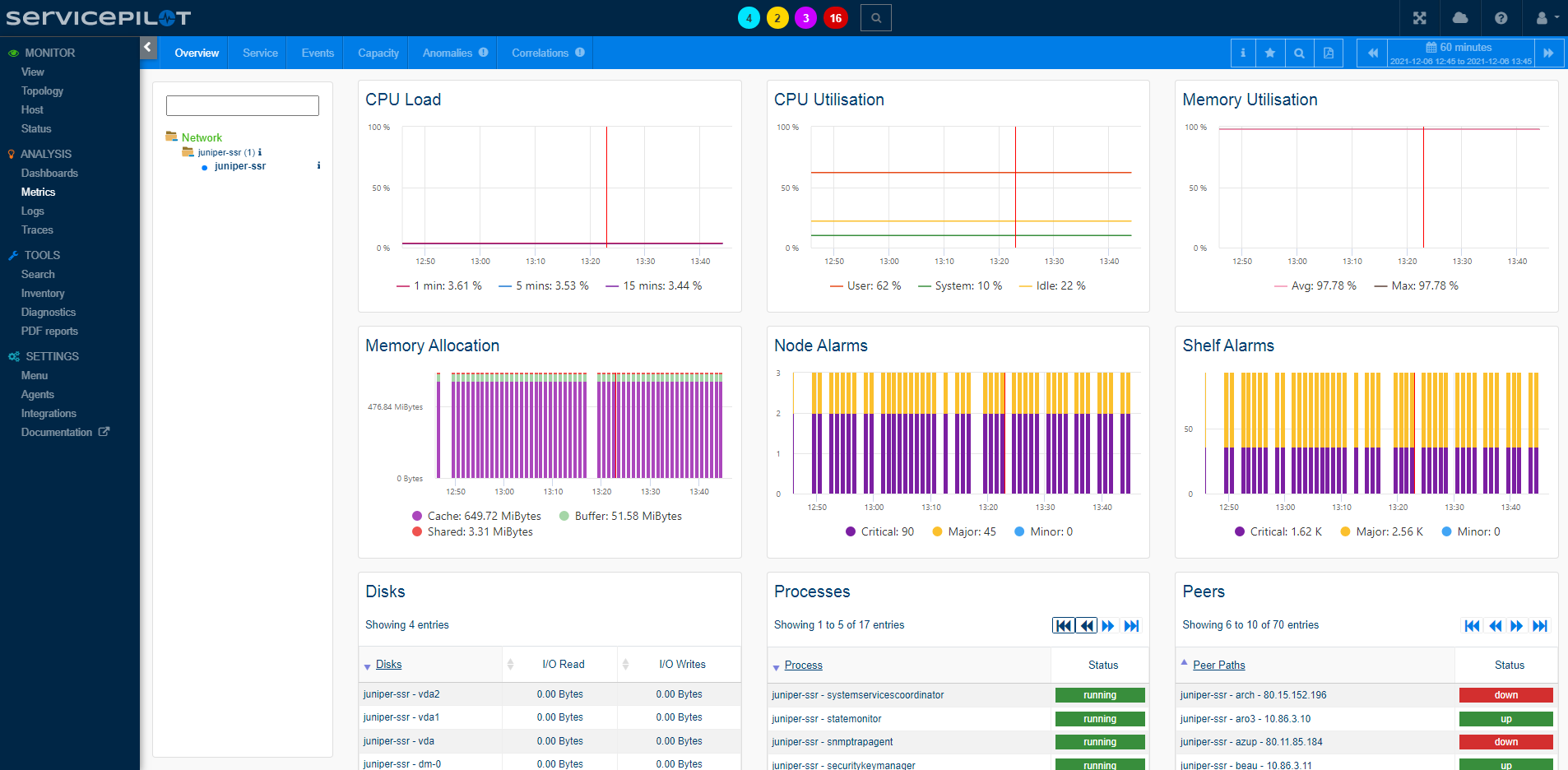This screenshot has height=770, width=1568.
Task: Click the fullscreen expand icon in top bar
Action: click(1421, 17)
